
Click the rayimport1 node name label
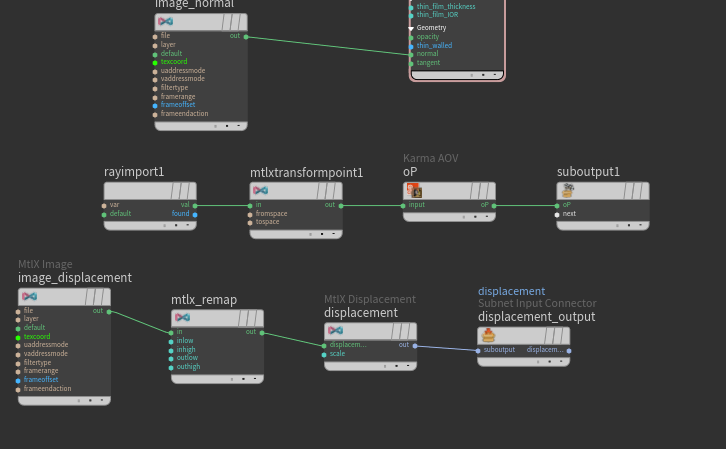[x=134, y=172]
